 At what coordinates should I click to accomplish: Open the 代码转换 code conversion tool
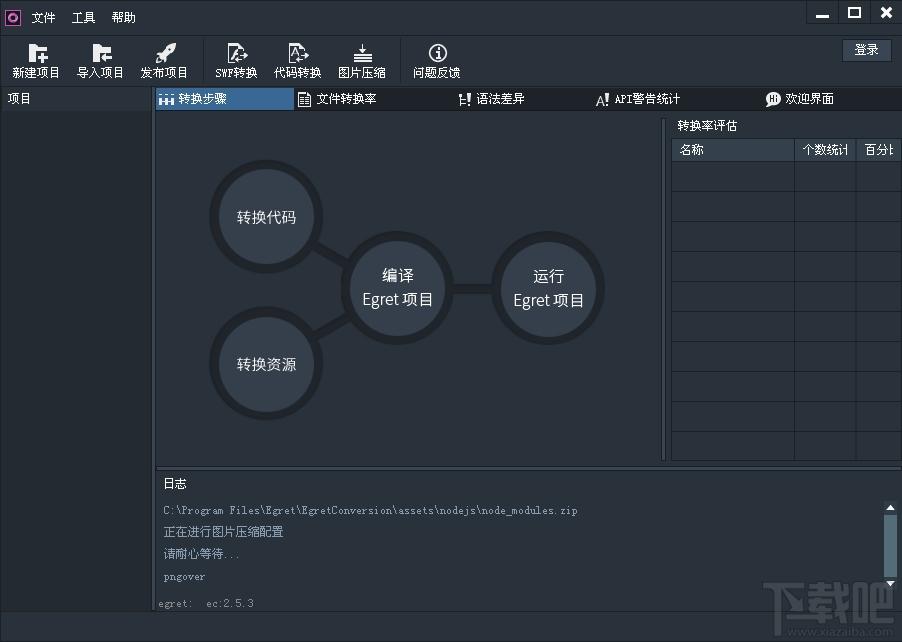(x=297, y=60)
